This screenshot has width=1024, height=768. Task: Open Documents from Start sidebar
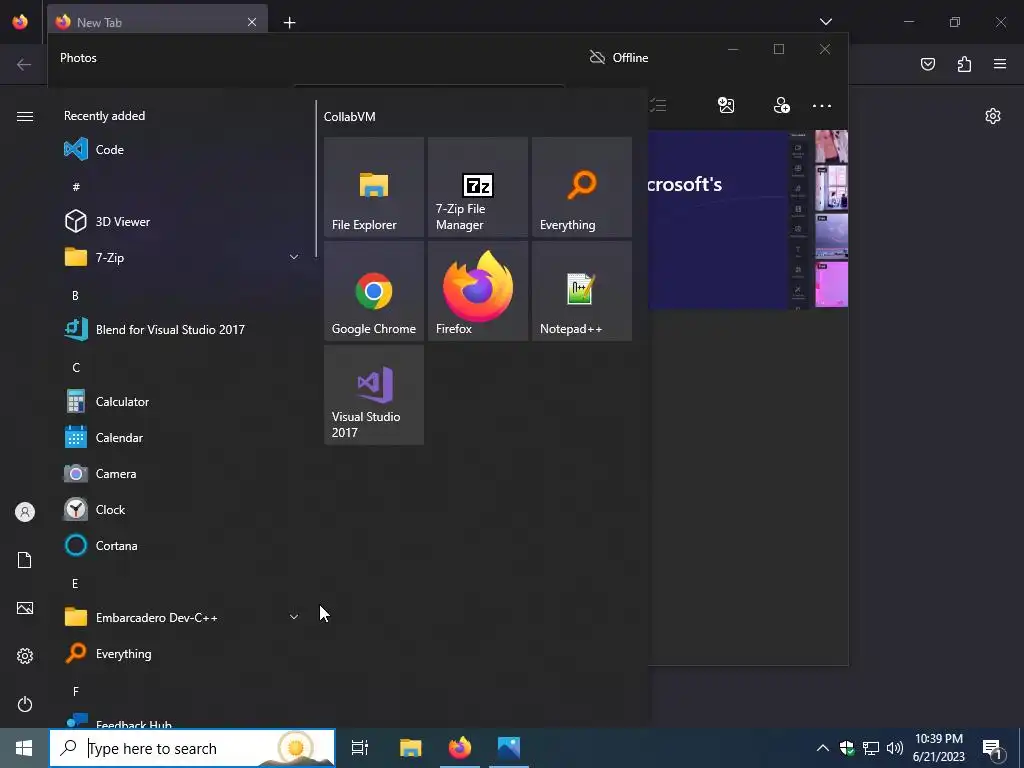pos(25,560)
